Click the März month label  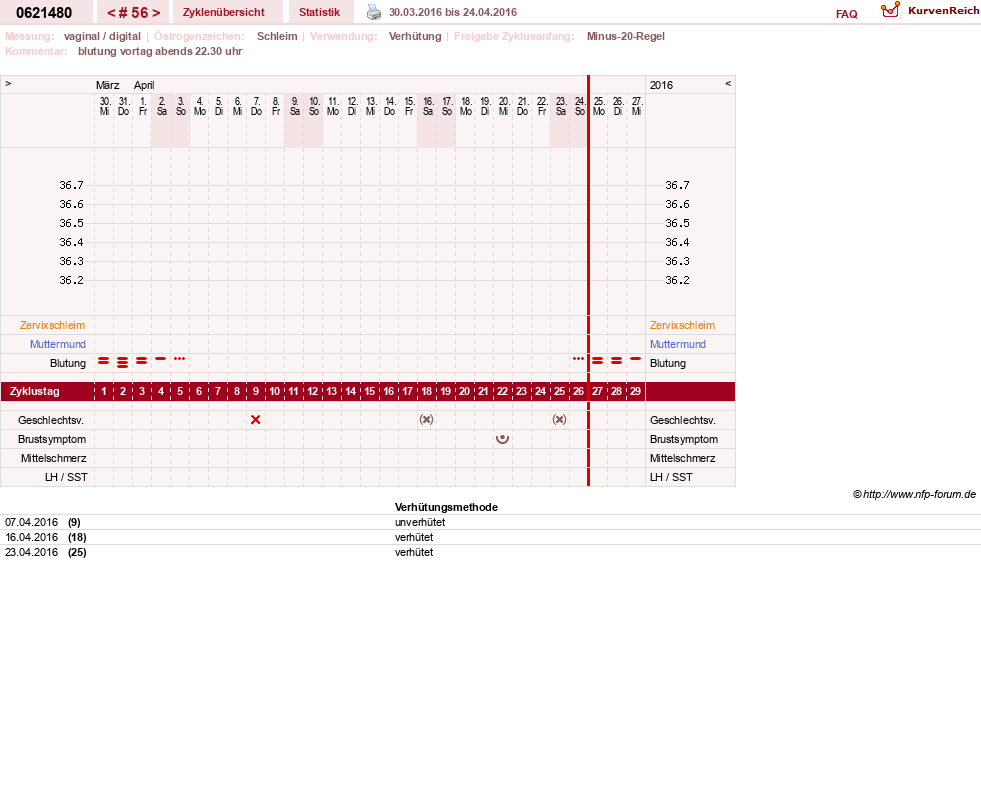(x=108, y=85)
